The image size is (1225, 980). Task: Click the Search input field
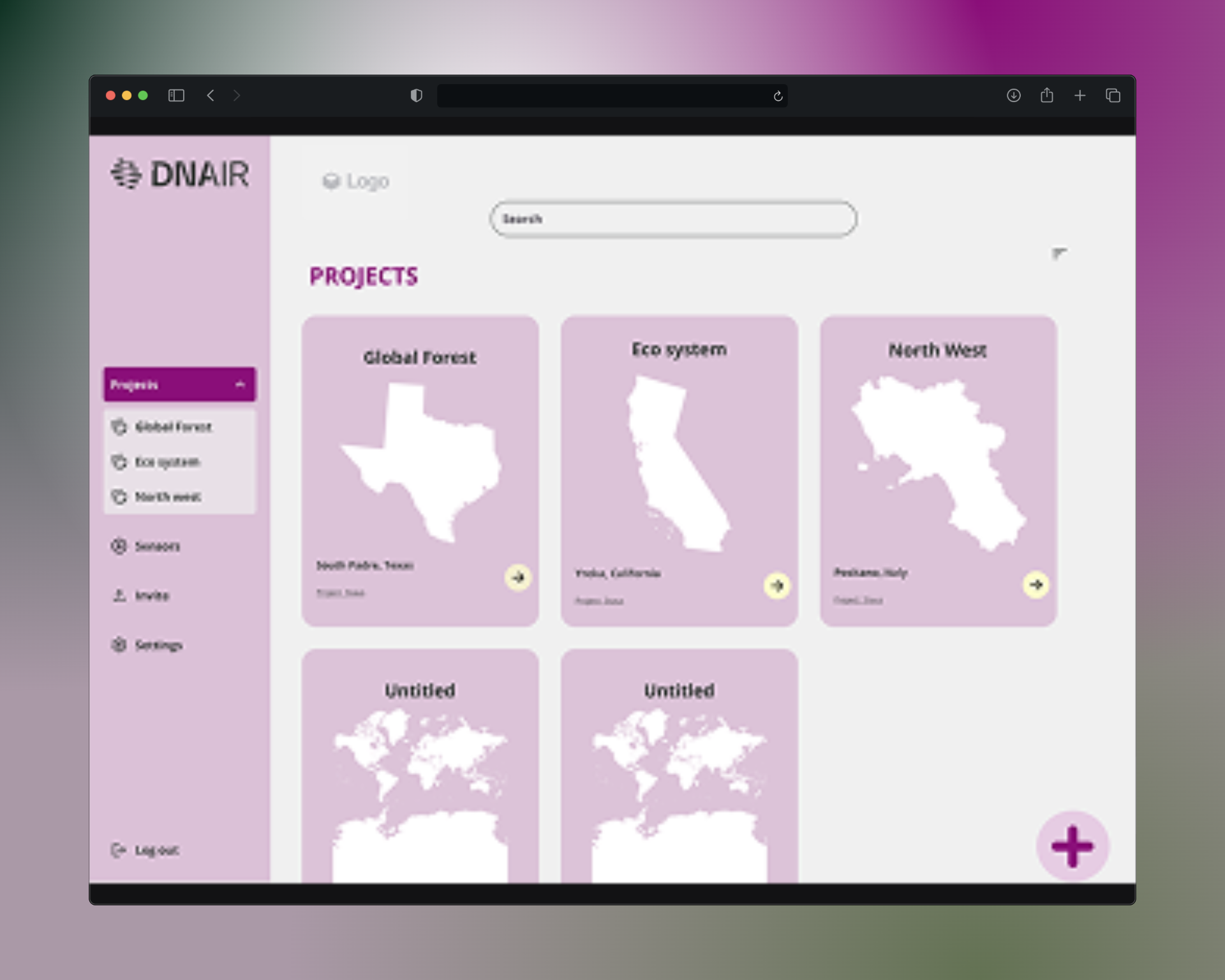[673, 219]
